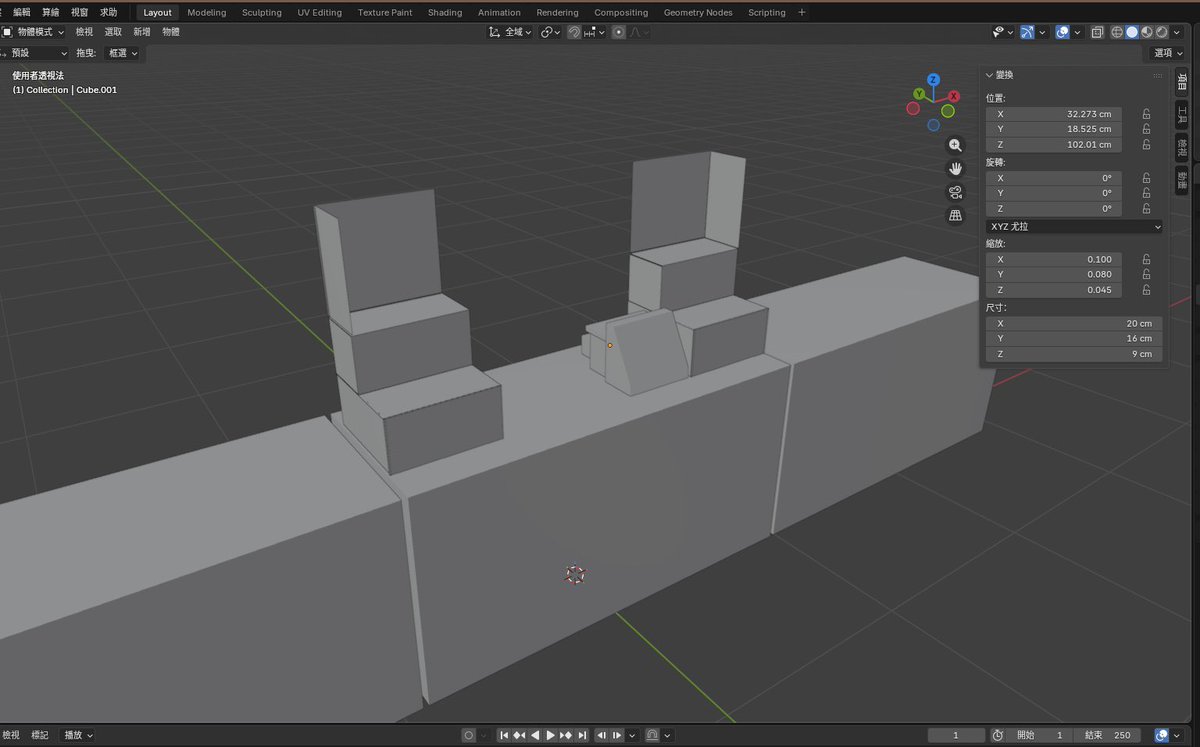
Task: Switch to Shading workspace tab
Action: 445,12
